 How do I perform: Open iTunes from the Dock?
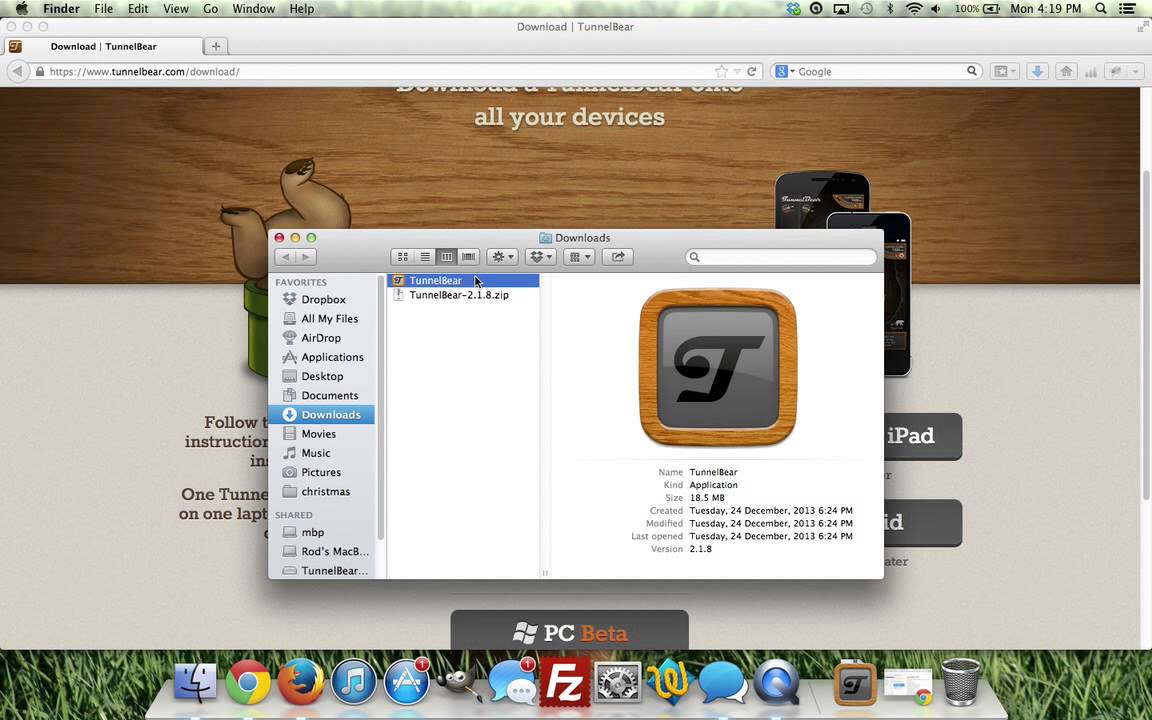353,683
